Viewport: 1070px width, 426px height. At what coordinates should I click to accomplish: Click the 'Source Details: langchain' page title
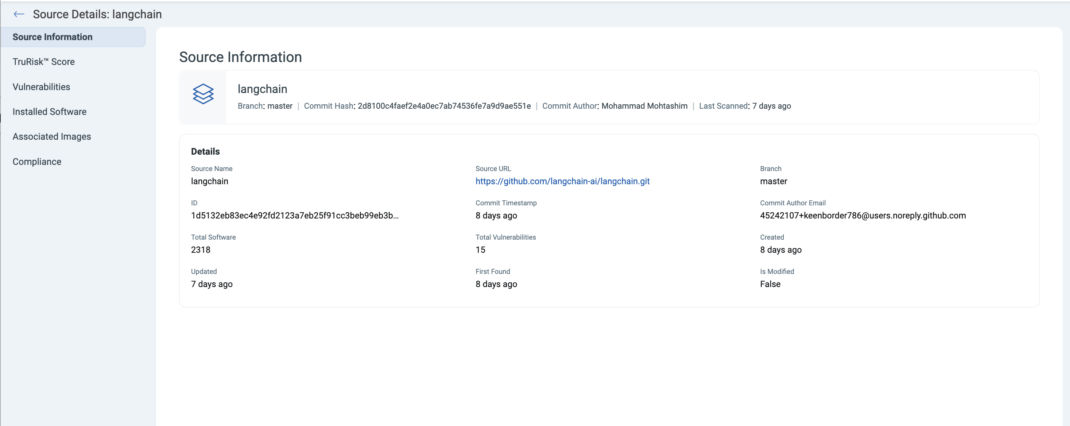coord(98,14)
